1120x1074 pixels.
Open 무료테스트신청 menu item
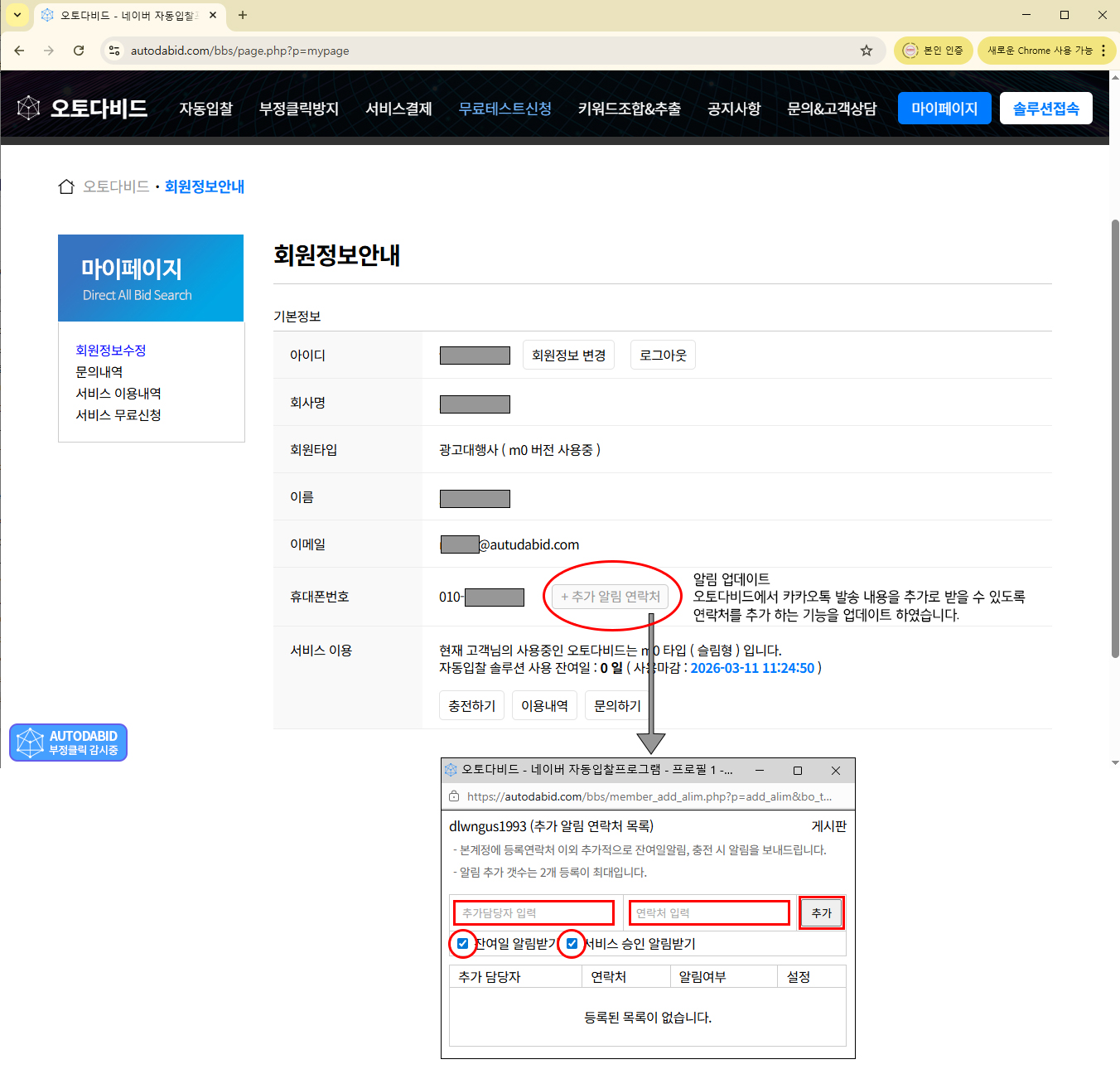[x=504, y=109]
